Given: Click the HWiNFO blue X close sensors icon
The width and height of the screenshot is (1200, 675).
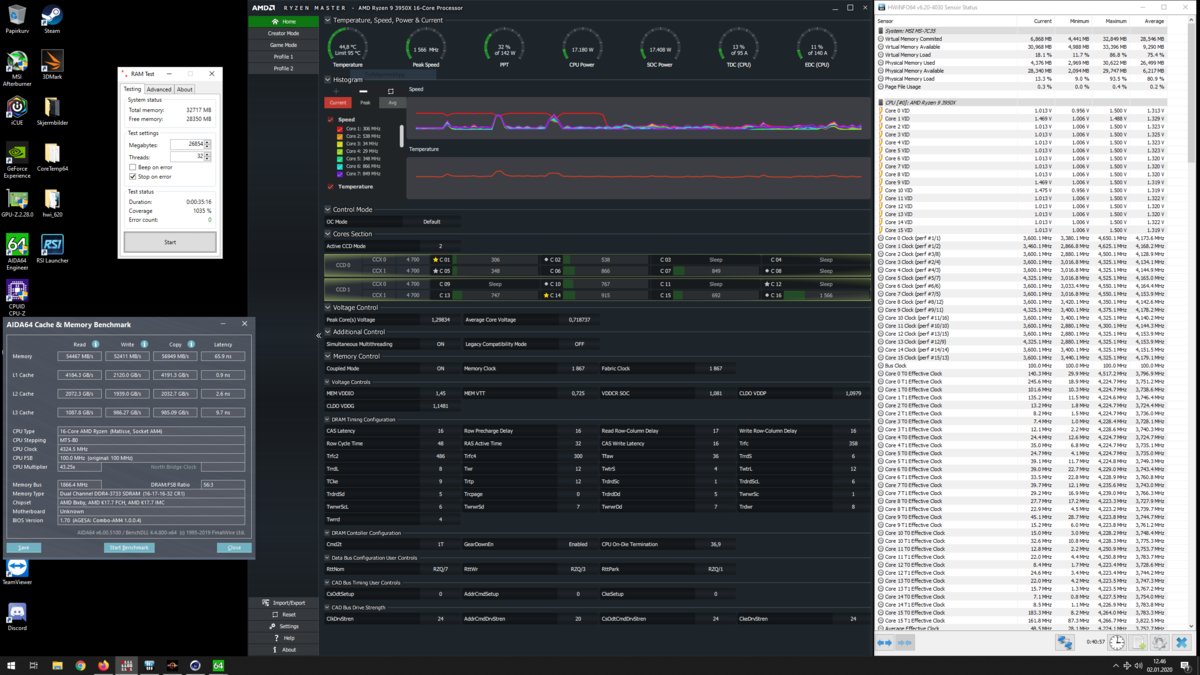Looking at the screenshot, I should coord(1181,643).
